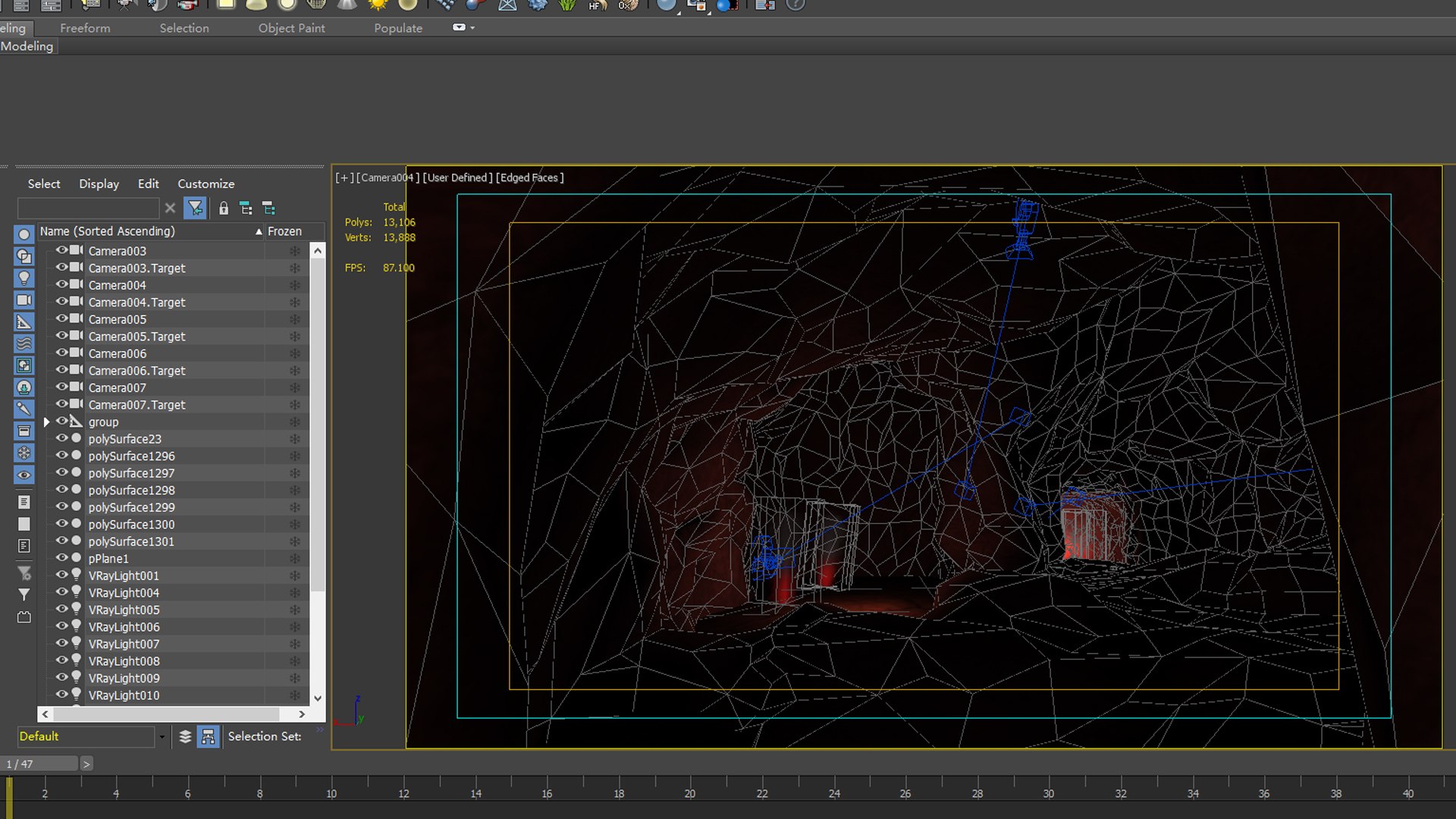Toggle Display Frozen Objects snowflake sidebar icon
Screen dimensions: 1456x819
pyautogui.click(x=24, y=453)
